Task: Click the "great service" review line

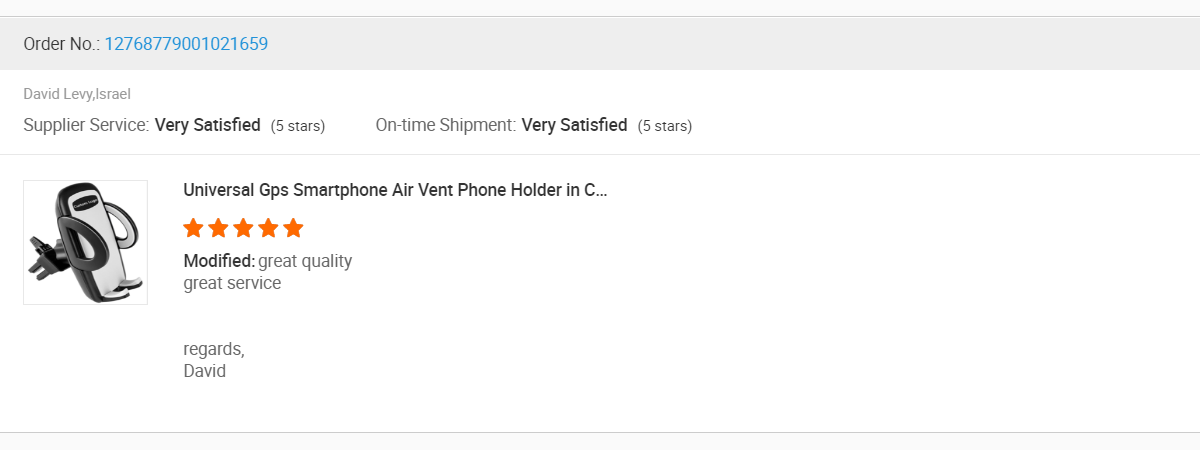Action: tap(232, 283)
